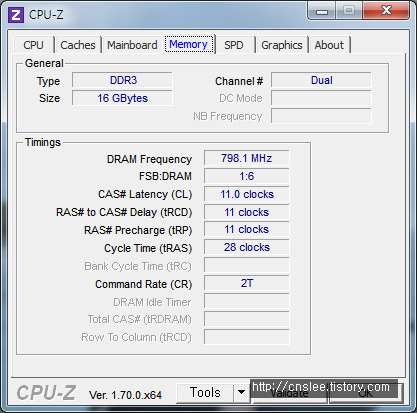The width and height of the screenshot is (417, 413).
Task: Click the Command Rate (CR) label
Action: coord(144,284)
